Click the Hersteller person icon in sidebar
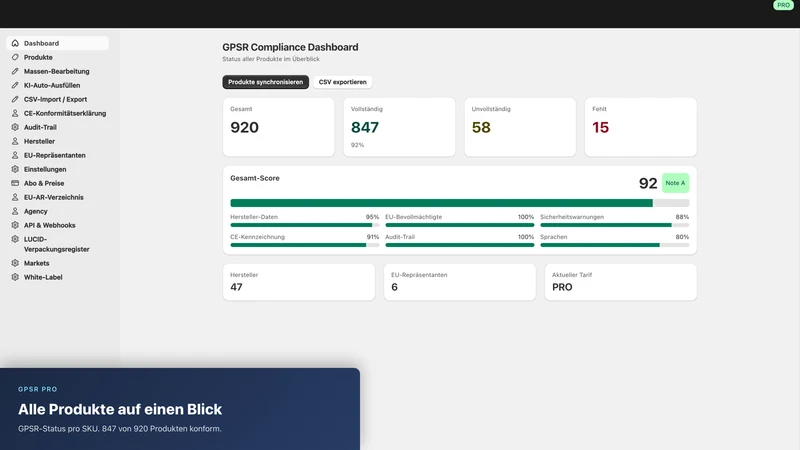 15,141
